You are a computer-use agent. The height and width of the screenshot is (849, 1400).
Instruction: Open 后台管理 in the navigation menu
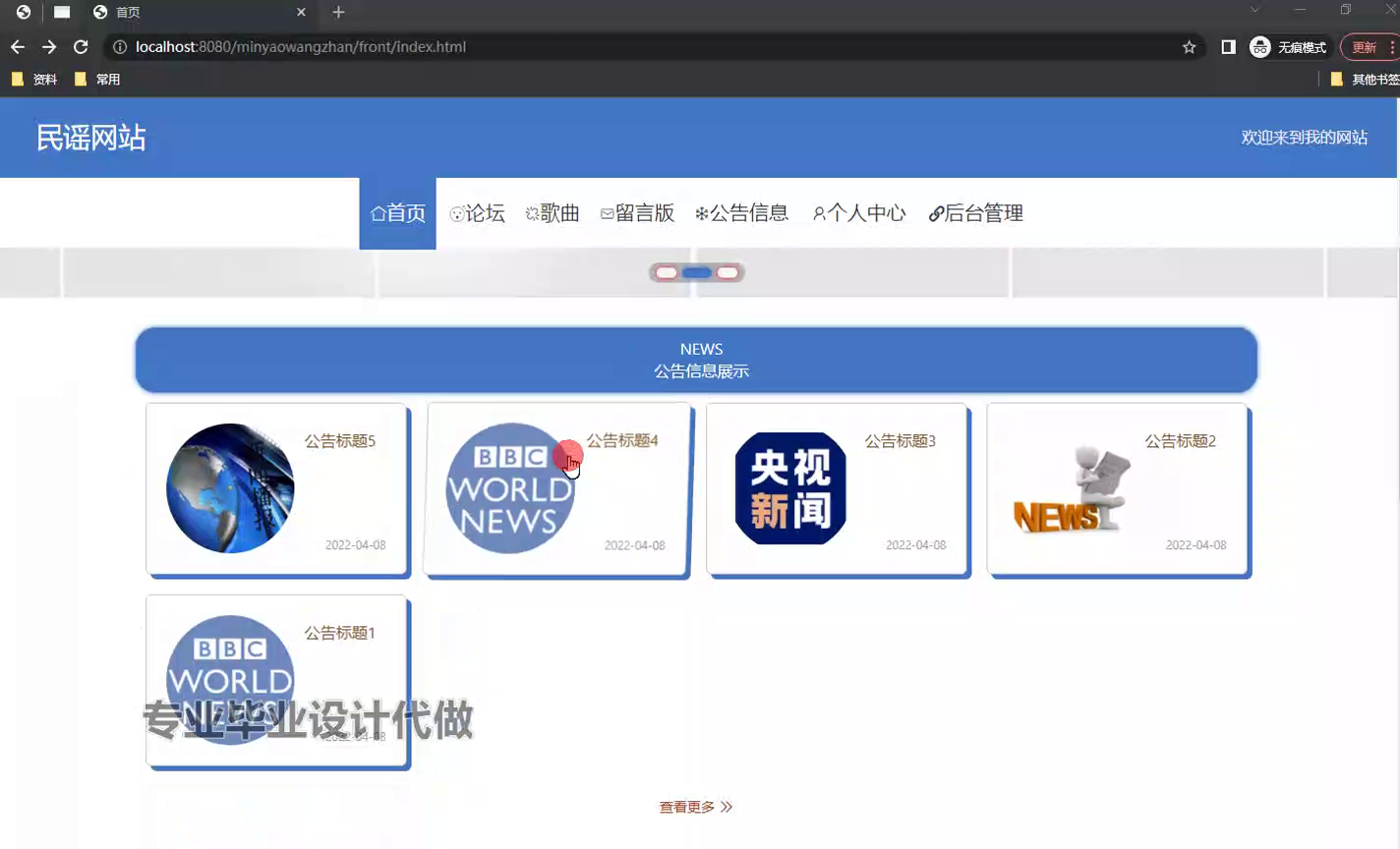(976, 213)
